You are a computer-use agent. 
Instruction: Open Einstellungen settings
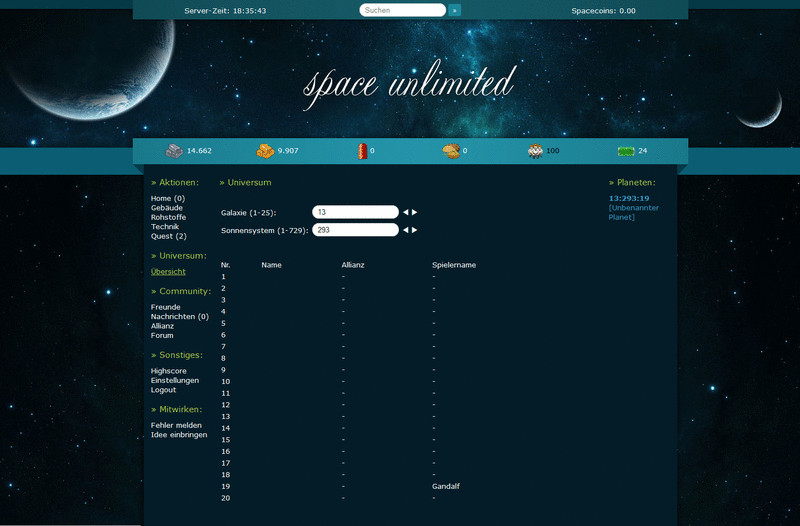pyautogui.click(x=175, y=381)
